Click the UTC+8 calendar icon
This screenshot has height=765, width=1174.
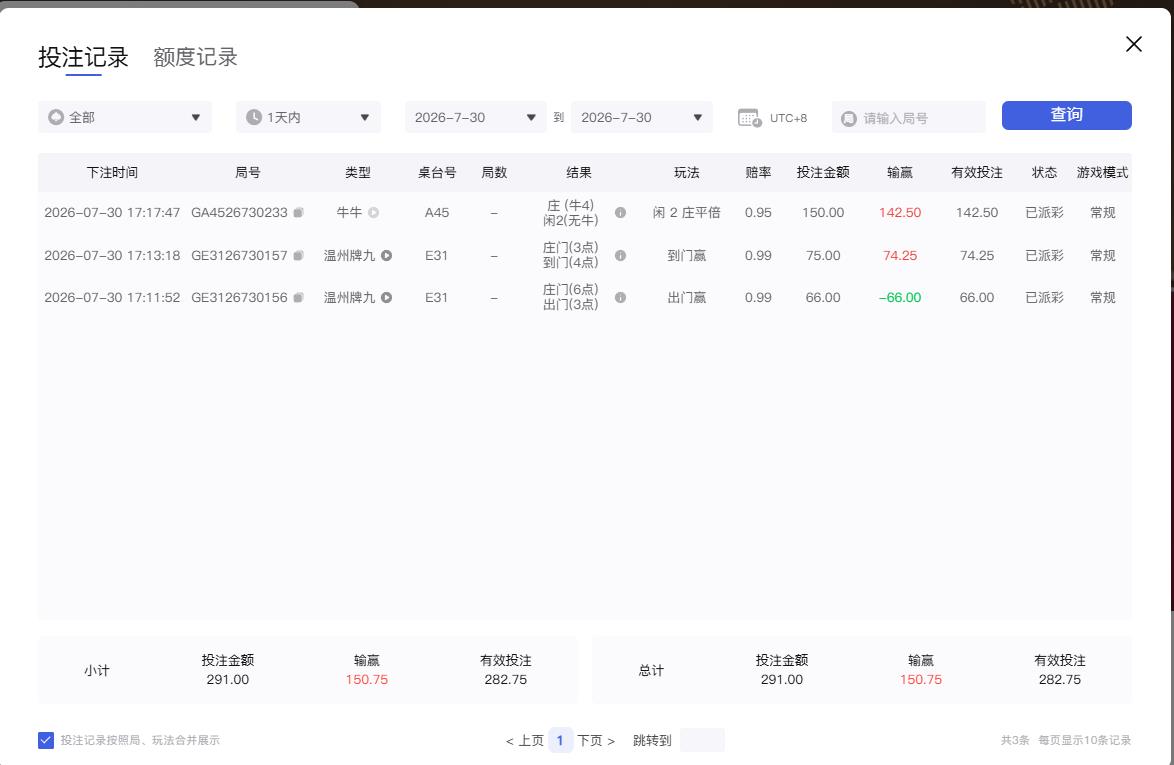click(749, 118)
